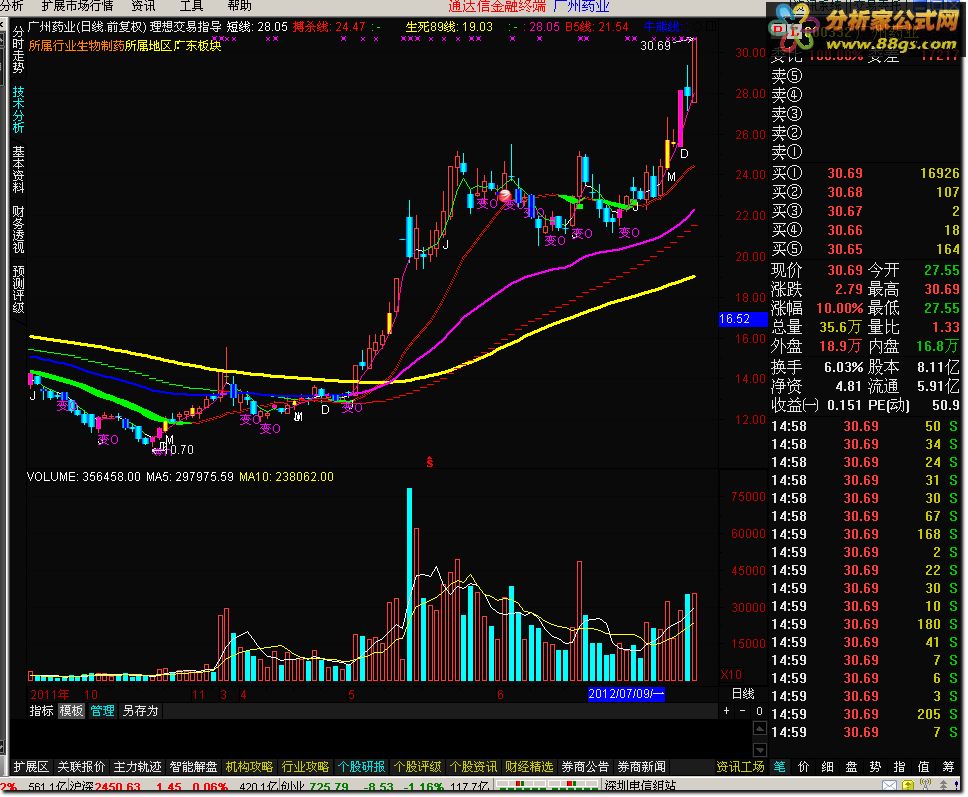
Task: Click the 管理 button below chart
Action: [102, 711]
